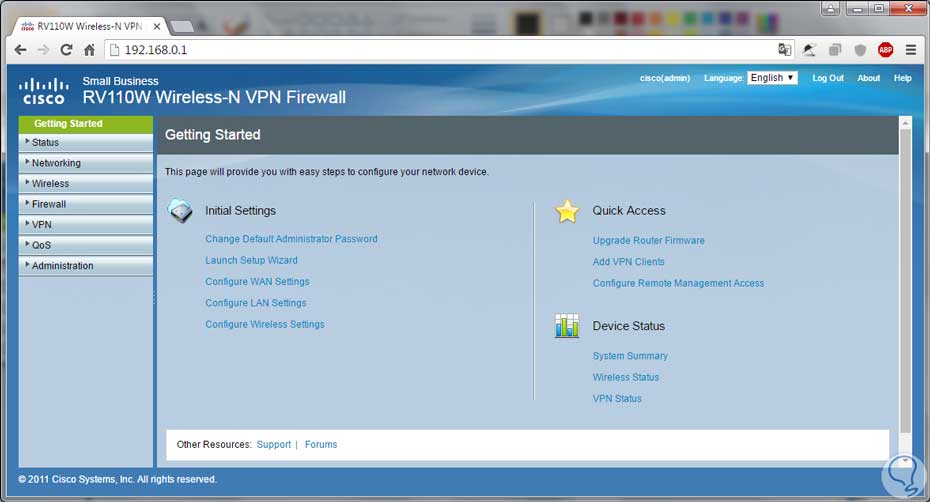Image resolution: width=930 pixels, height=502 pixels.
Task: Expand the Networking menu
Action: click(x=85, y=163)
